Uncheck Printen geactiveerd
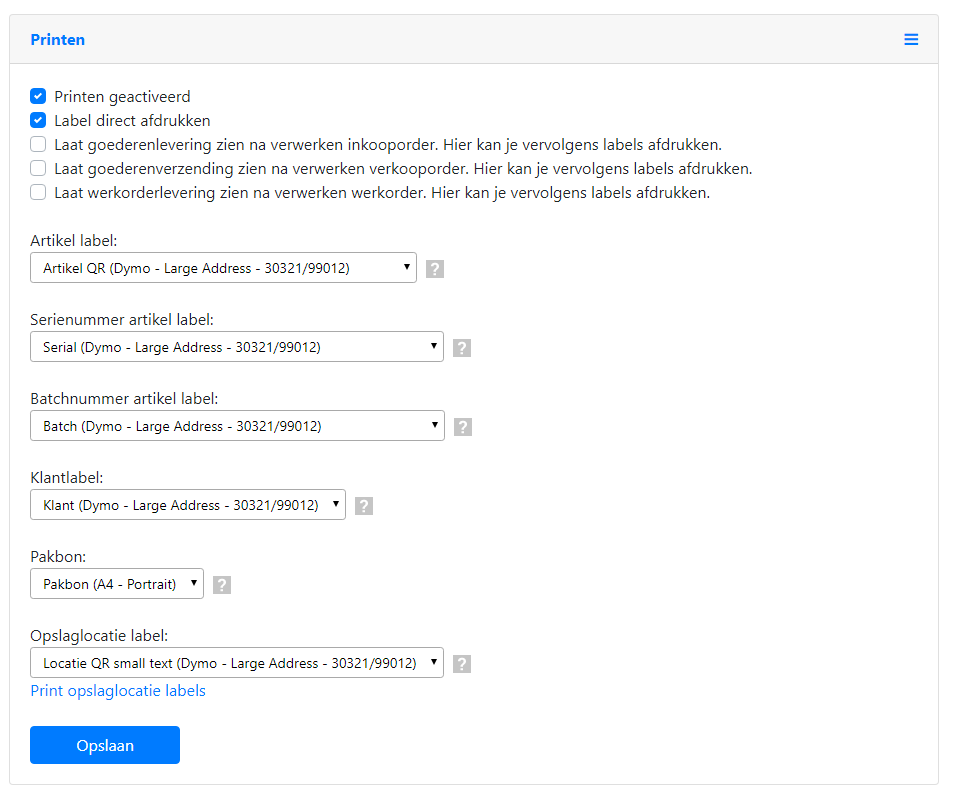 coord(37,96)
